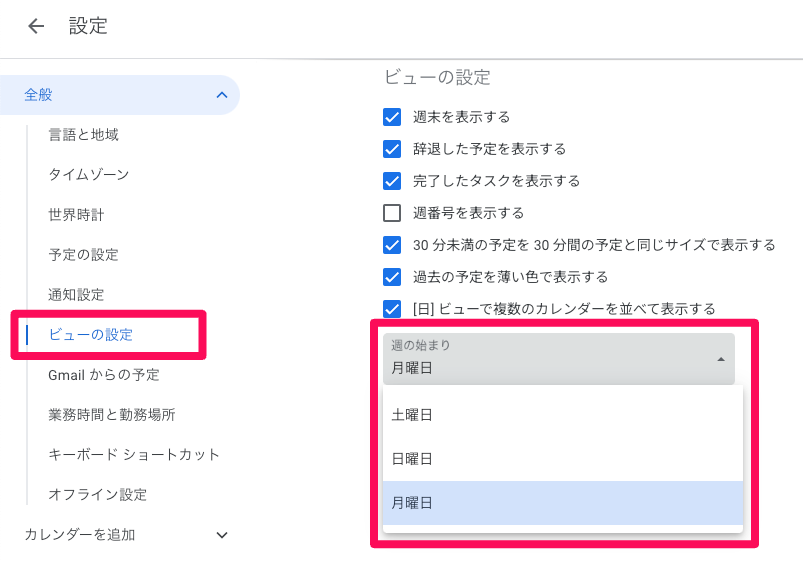The height and width of the screenshot is (562, 803).
Task: Open 予定の設定 section
Action: click(x=83, y=255)
